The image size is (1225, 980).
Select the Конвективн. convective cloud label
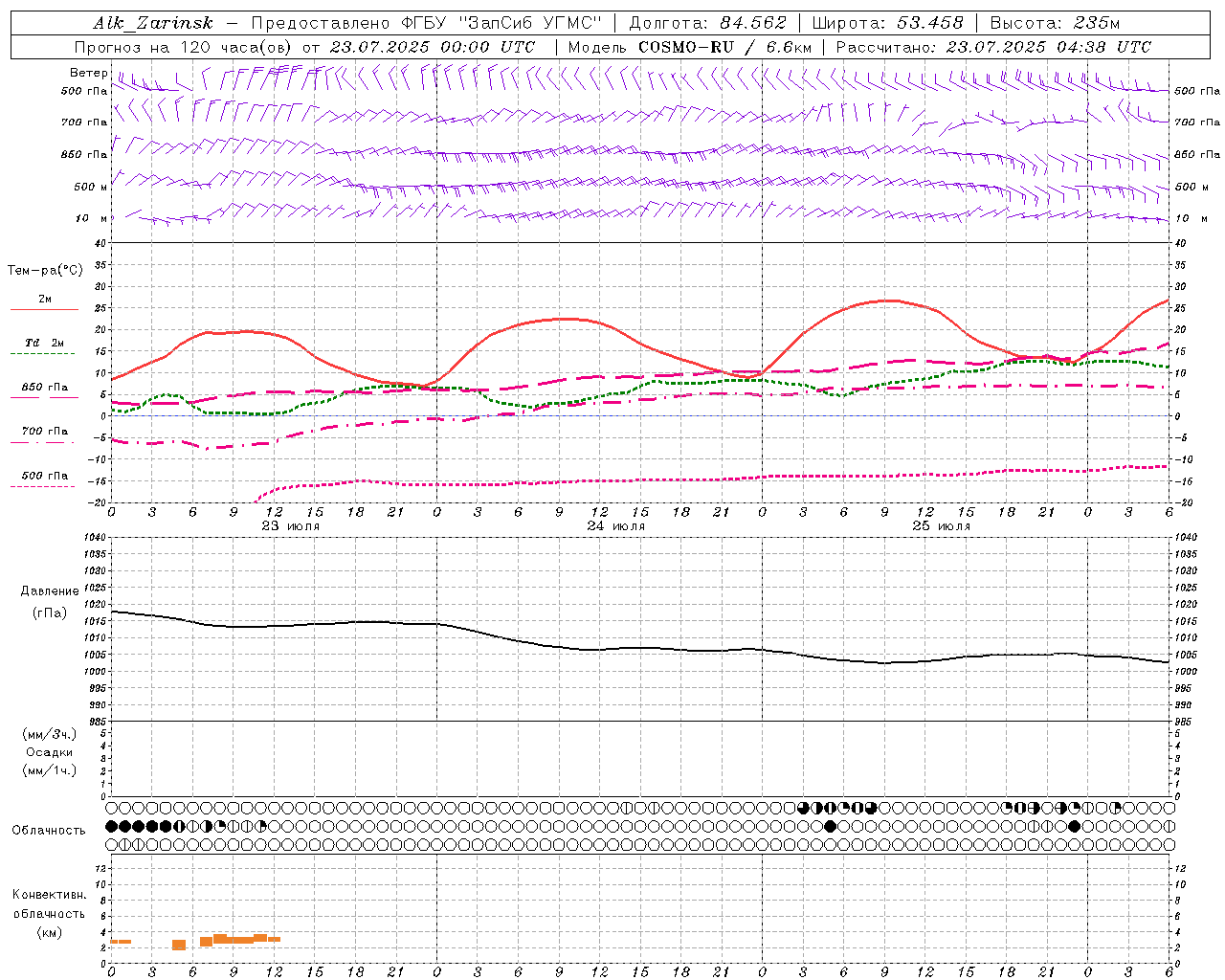pos(50,895)
